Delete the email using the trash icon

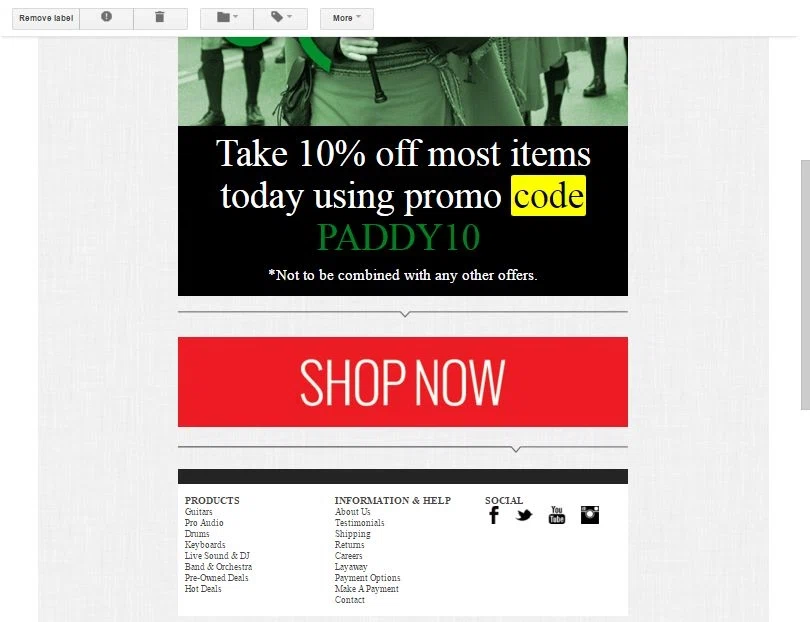tap(160, 18)
